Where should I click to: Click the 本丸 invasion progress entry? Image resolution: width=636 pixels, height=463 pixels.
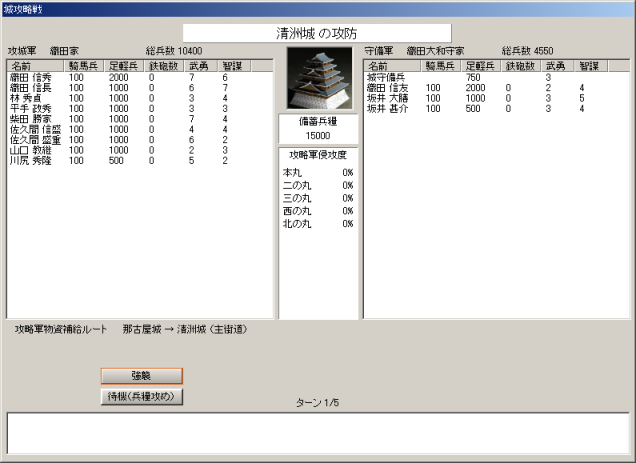318,172
